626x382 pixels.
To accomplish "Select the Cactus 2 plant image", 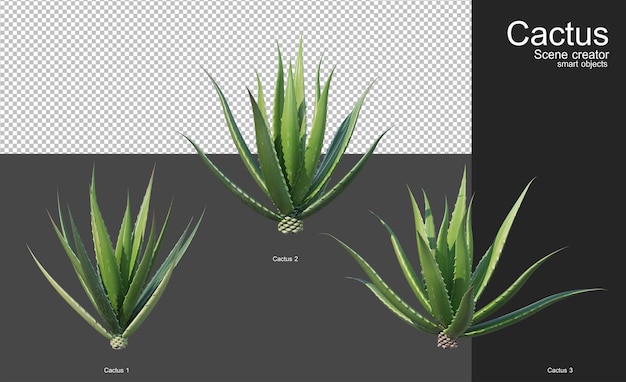I will (x=285, y=136).
